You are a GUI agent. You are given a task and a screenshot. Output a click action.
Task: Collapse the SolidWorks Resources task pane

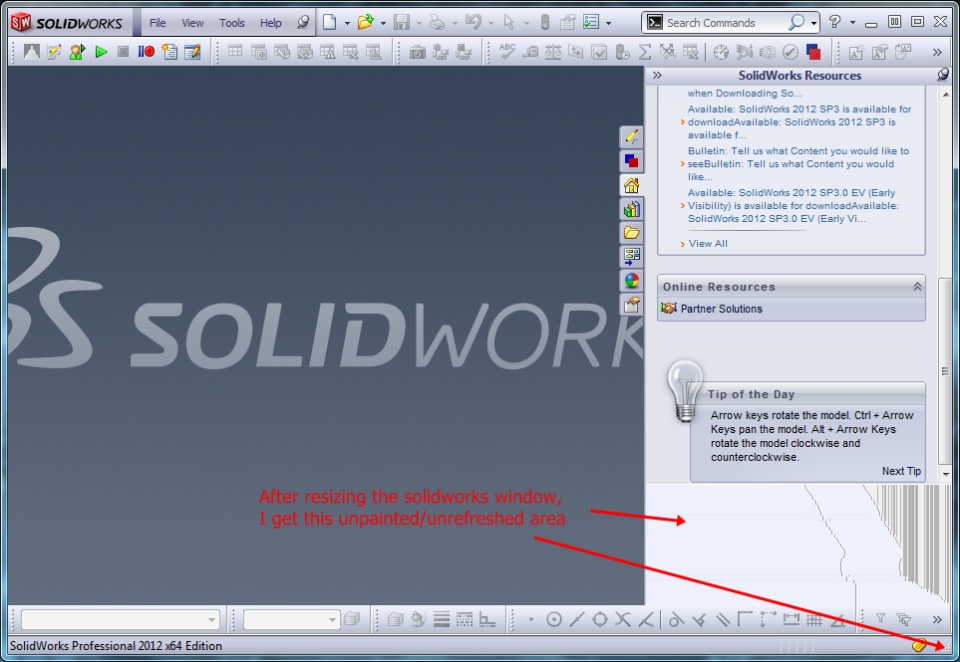click(x=657, y=75)
